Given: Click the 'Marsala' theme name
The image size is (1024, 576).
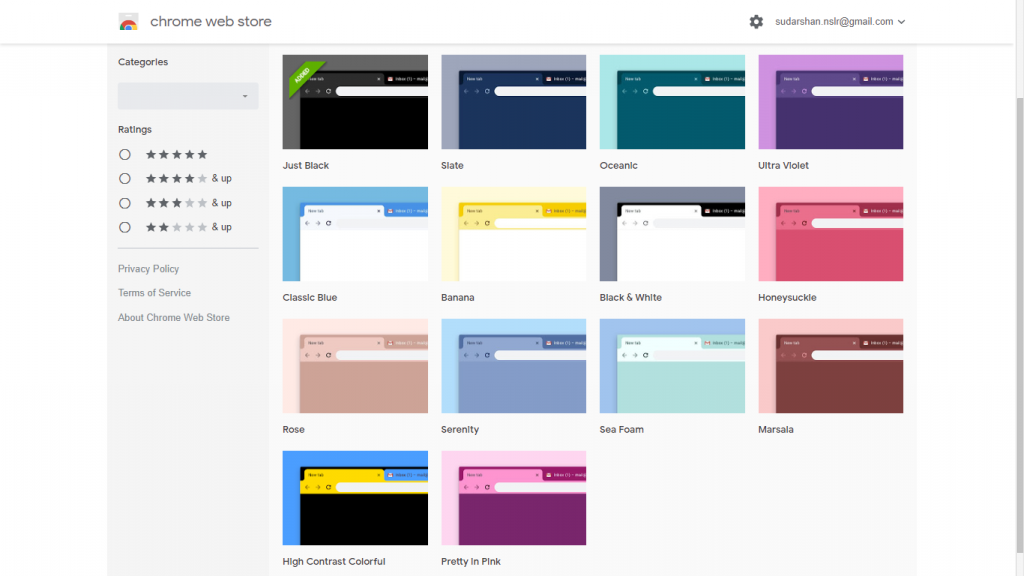Looking at the screenshot, I should [x=776, y=429].
